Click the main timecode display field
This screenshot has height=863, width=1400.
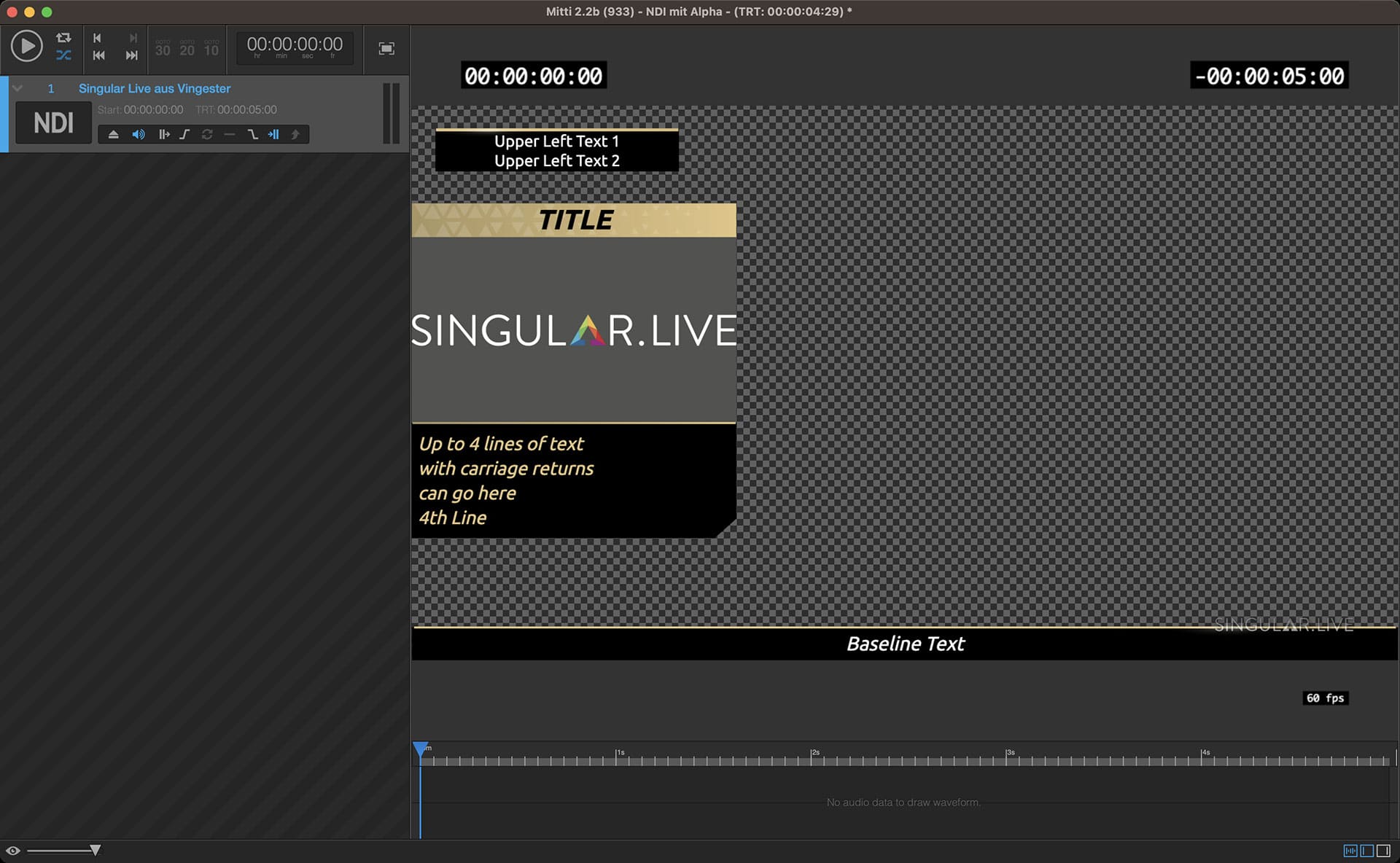point(295,45)
